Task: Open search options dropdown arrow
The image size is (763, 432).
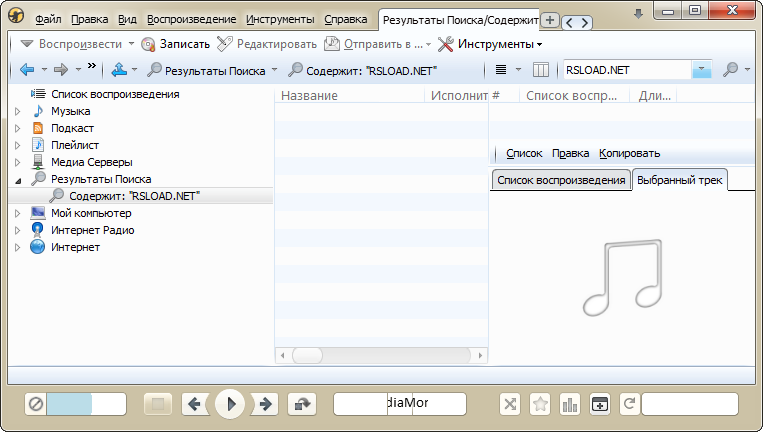Action: coord(748,70)
